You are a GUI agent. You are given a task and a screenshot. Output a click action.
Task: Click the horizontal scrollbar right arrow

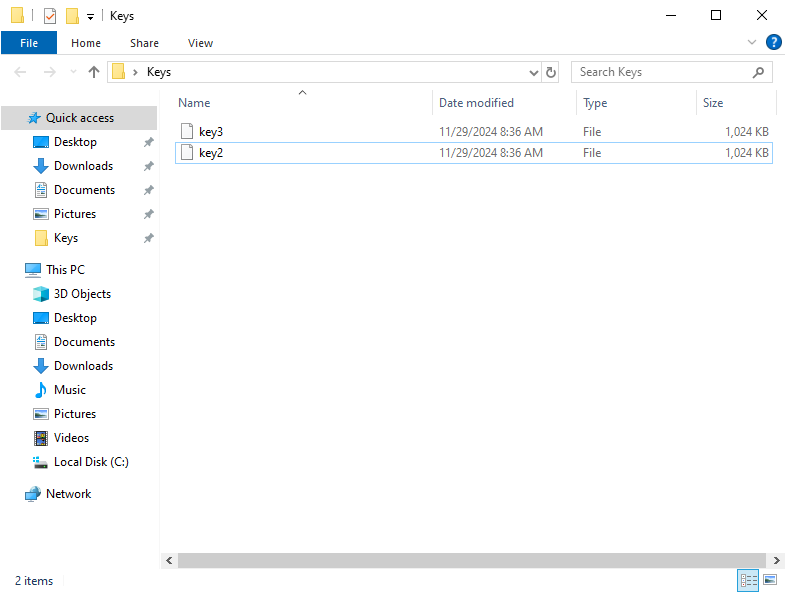[x=776, y=560]
